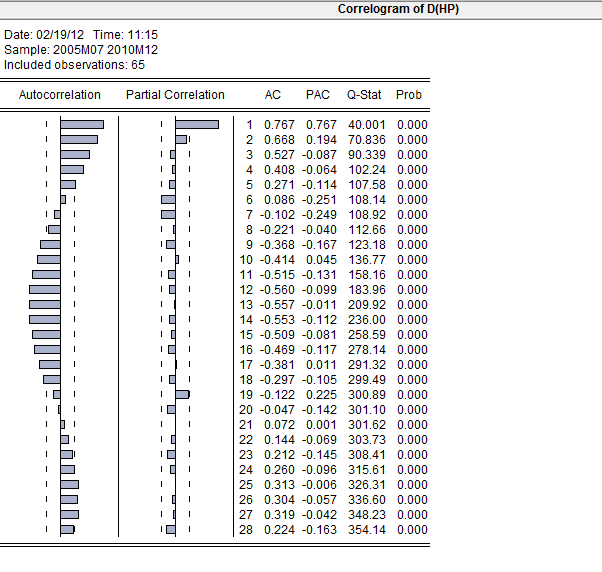Select the Q-Stat value 354.14
Viewport: 602px width, 572px height.
(367, 530)
